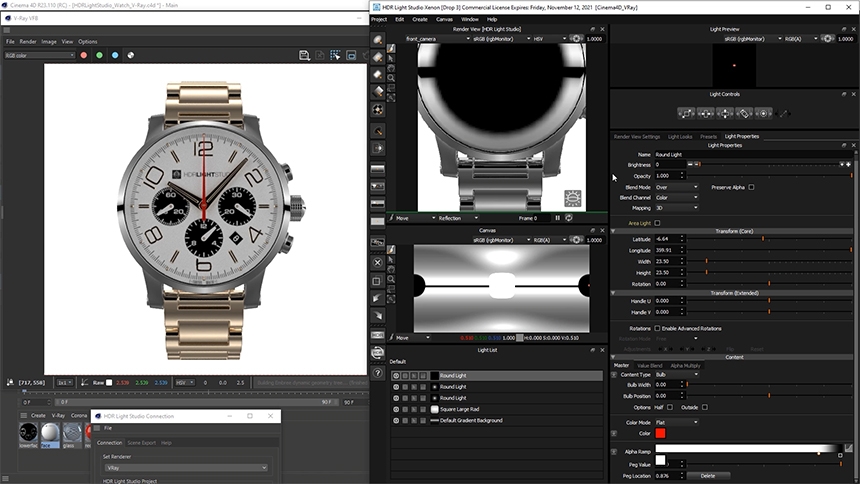Switch to the Light Looks tab
The height and width of the screenshot is (484, 860).
pyautogui.click(x=680, y=137)
